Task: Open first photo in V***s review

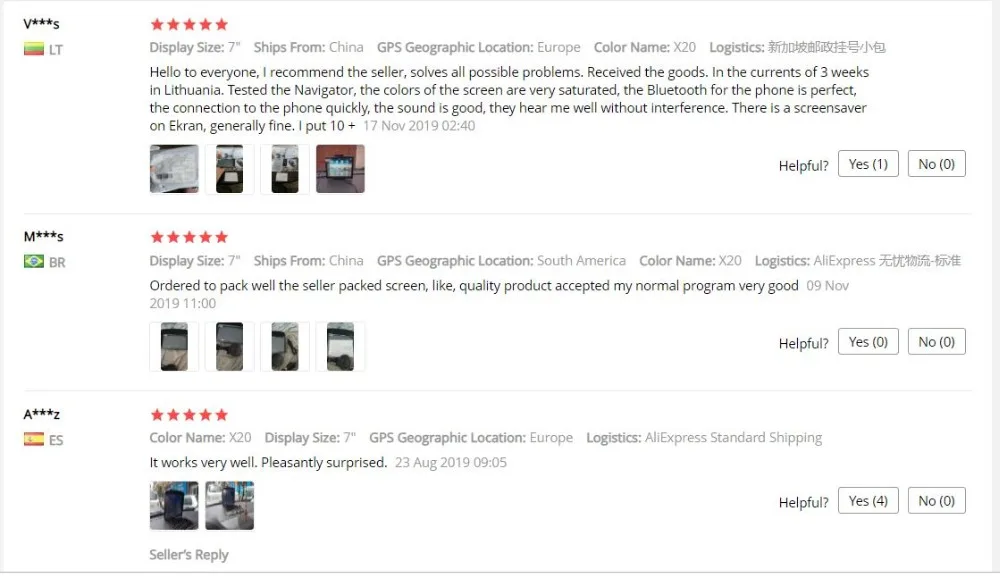Action: [174, 169]
